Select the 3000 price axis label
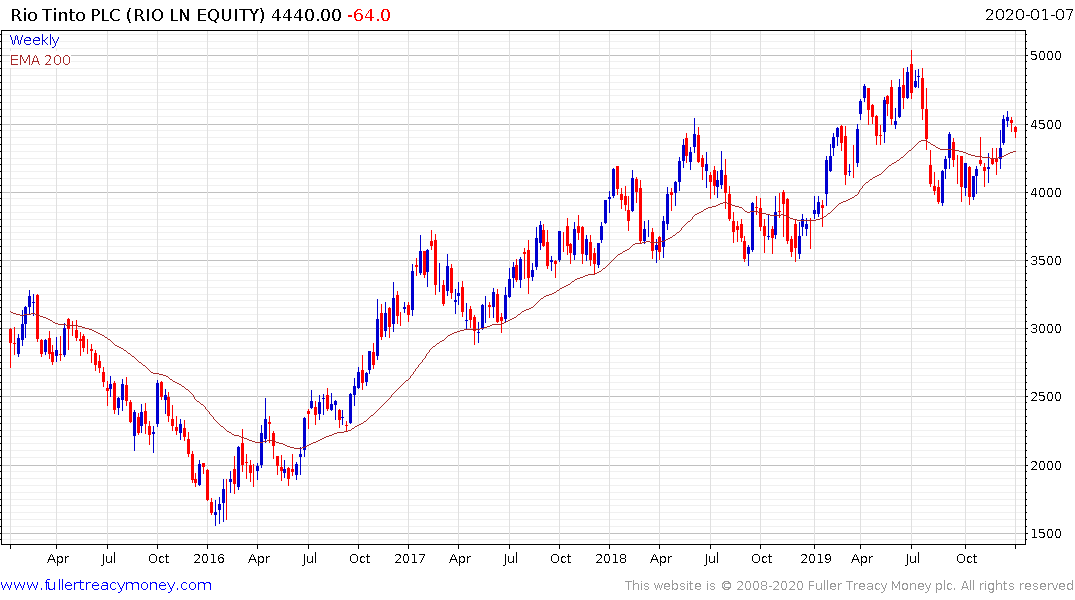Image resolution: width=1075 pixels, height=600 pixels. point(1046,328)
